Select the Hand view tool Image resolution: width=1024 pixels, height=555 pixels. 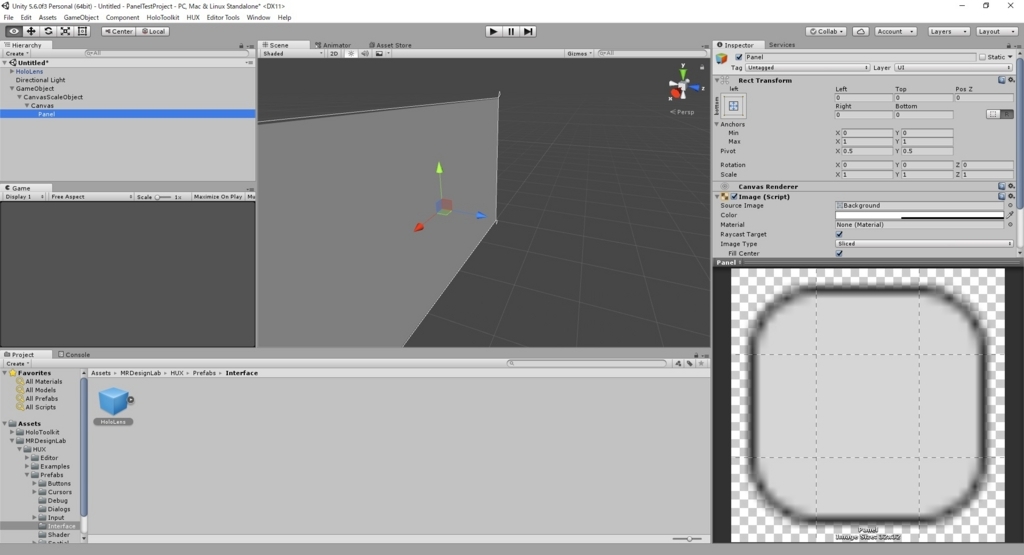click(x=14, y=31)
